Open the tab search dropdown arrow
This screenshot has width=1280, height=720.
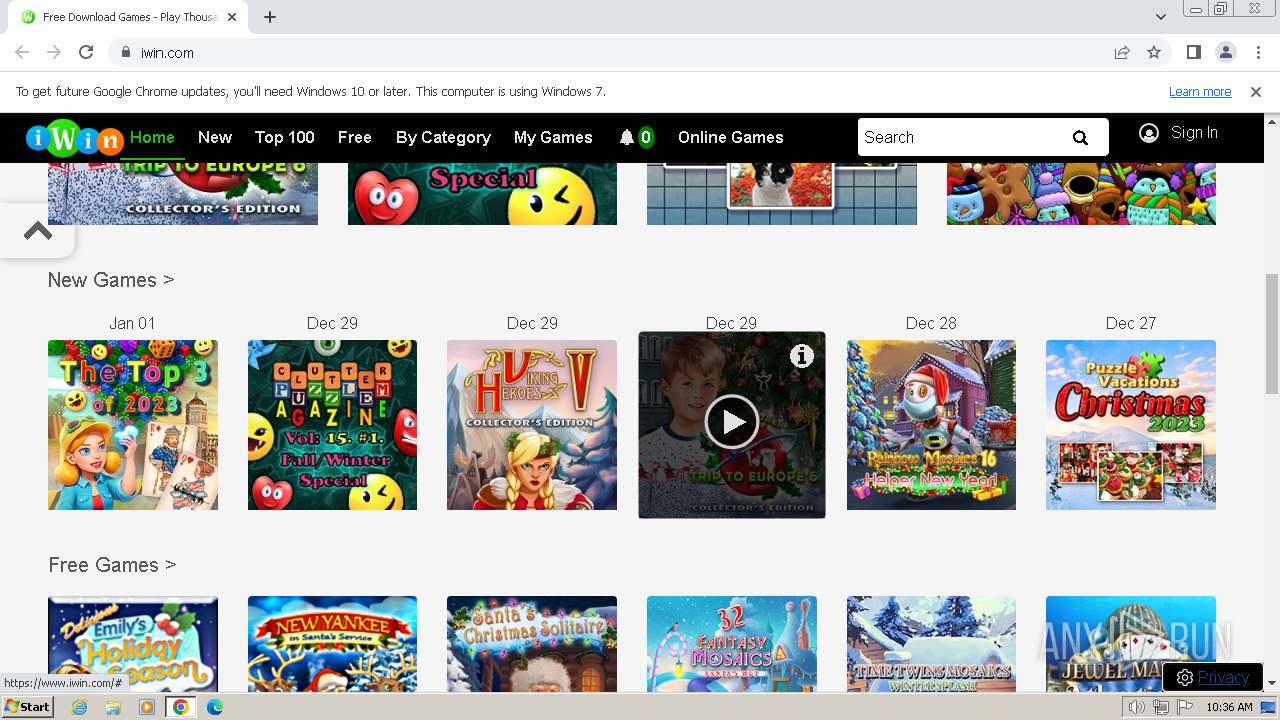pyautogui.click(x=1161, y=17)
